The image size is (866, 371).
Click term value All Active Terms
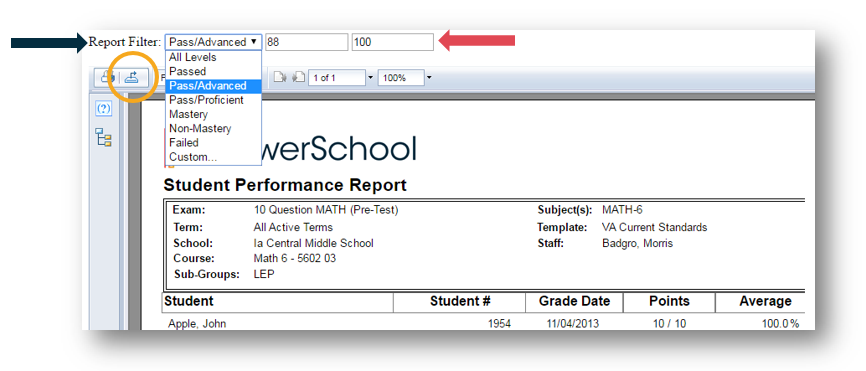point(293,227)
